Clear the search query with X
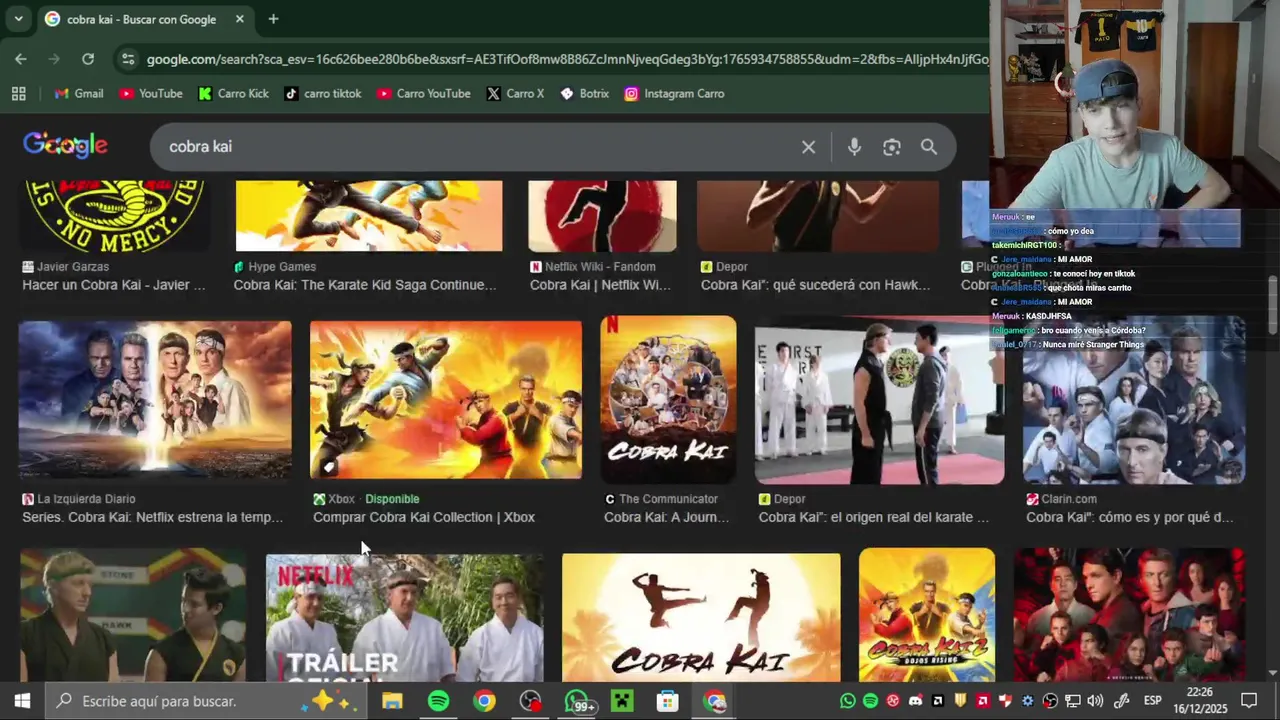 tap(808, 147)
